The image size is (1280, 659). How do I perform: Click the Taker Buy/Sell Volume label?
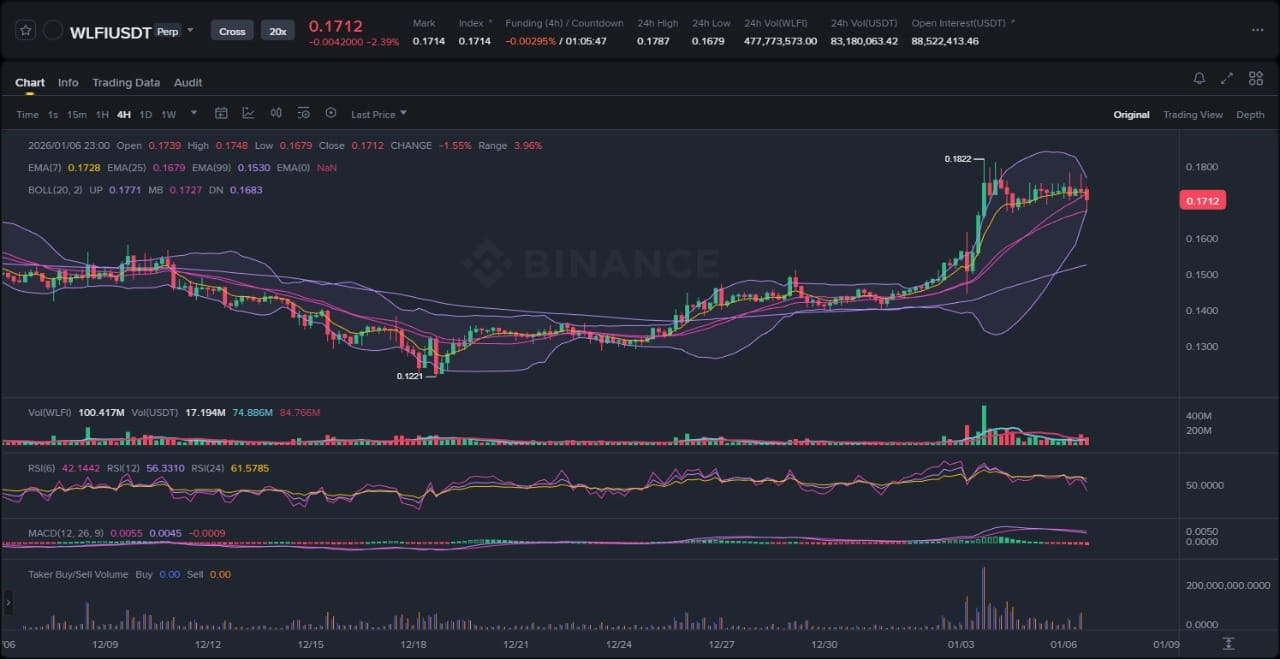pyautogui.click(x=78, y=575)
